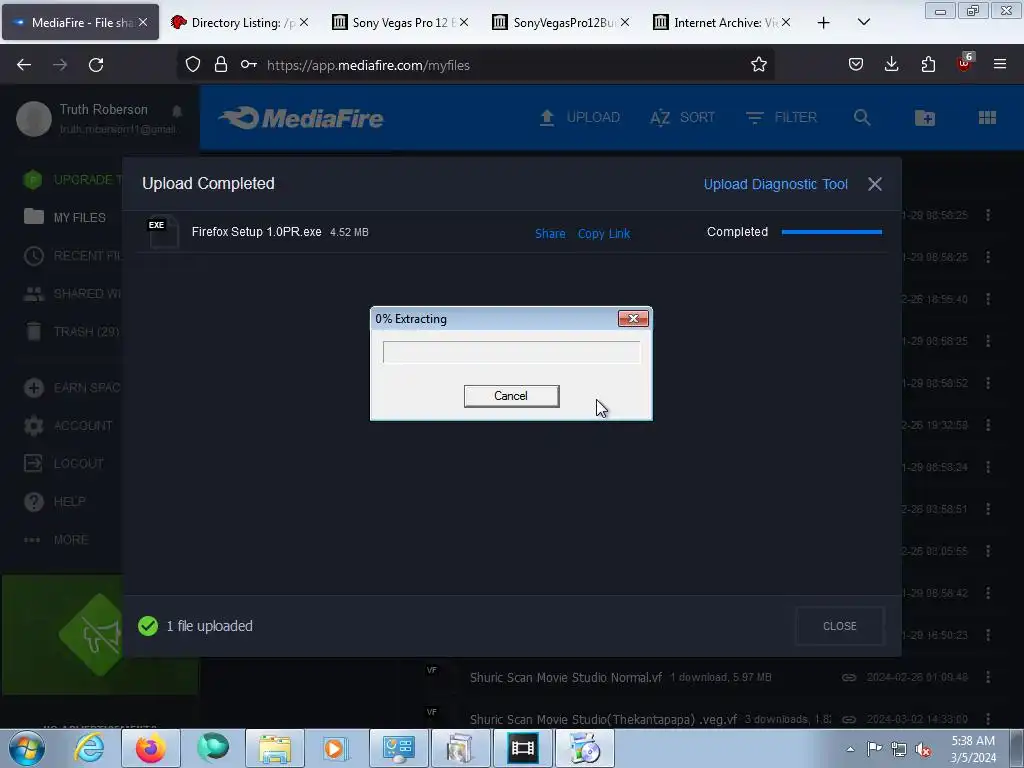Click the CLOSE button in the upload panel
1024x768 pixels.
[839, 626]
